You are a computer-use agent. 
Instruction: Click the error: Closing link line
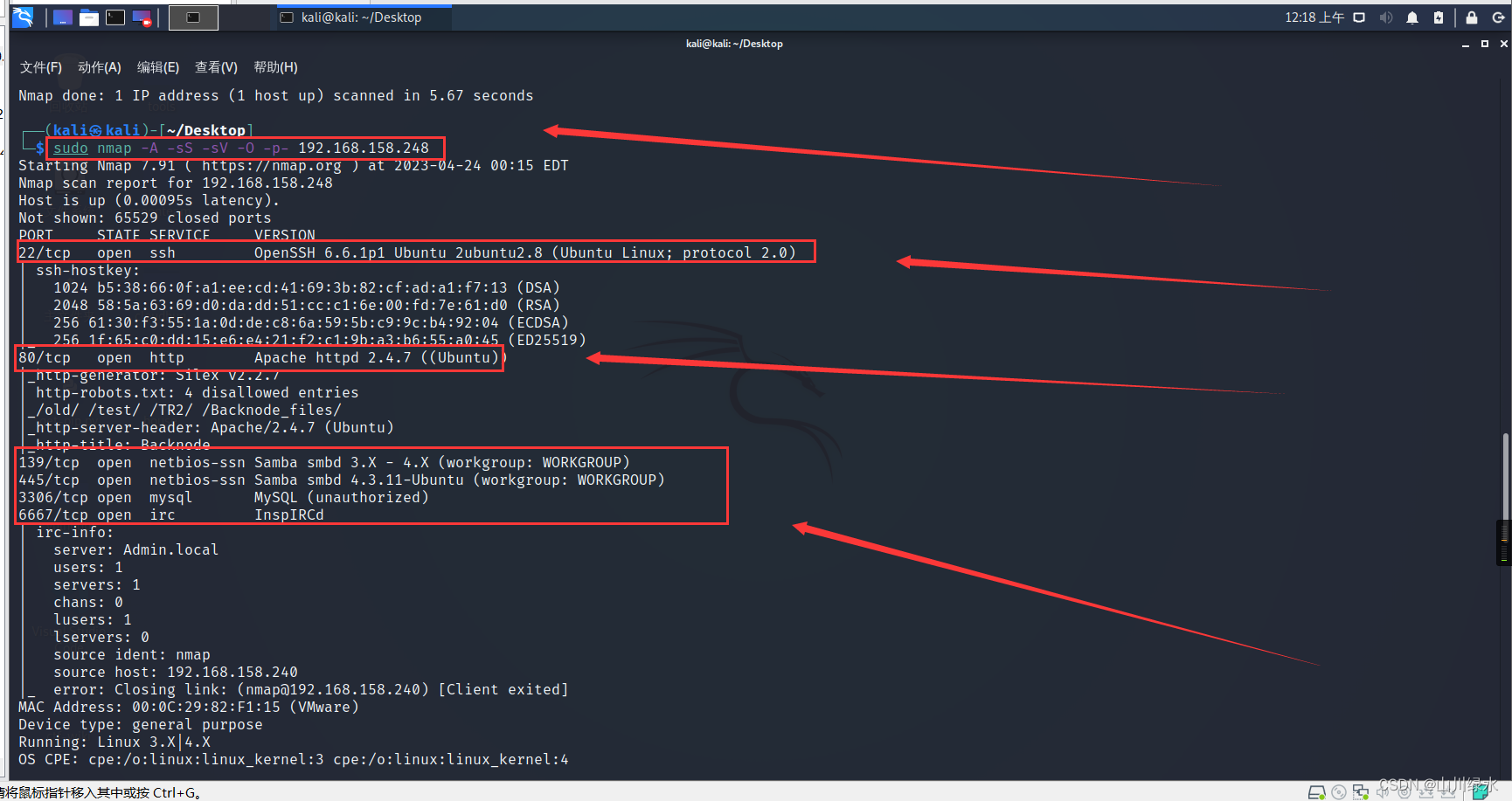(x=311, y=689)
